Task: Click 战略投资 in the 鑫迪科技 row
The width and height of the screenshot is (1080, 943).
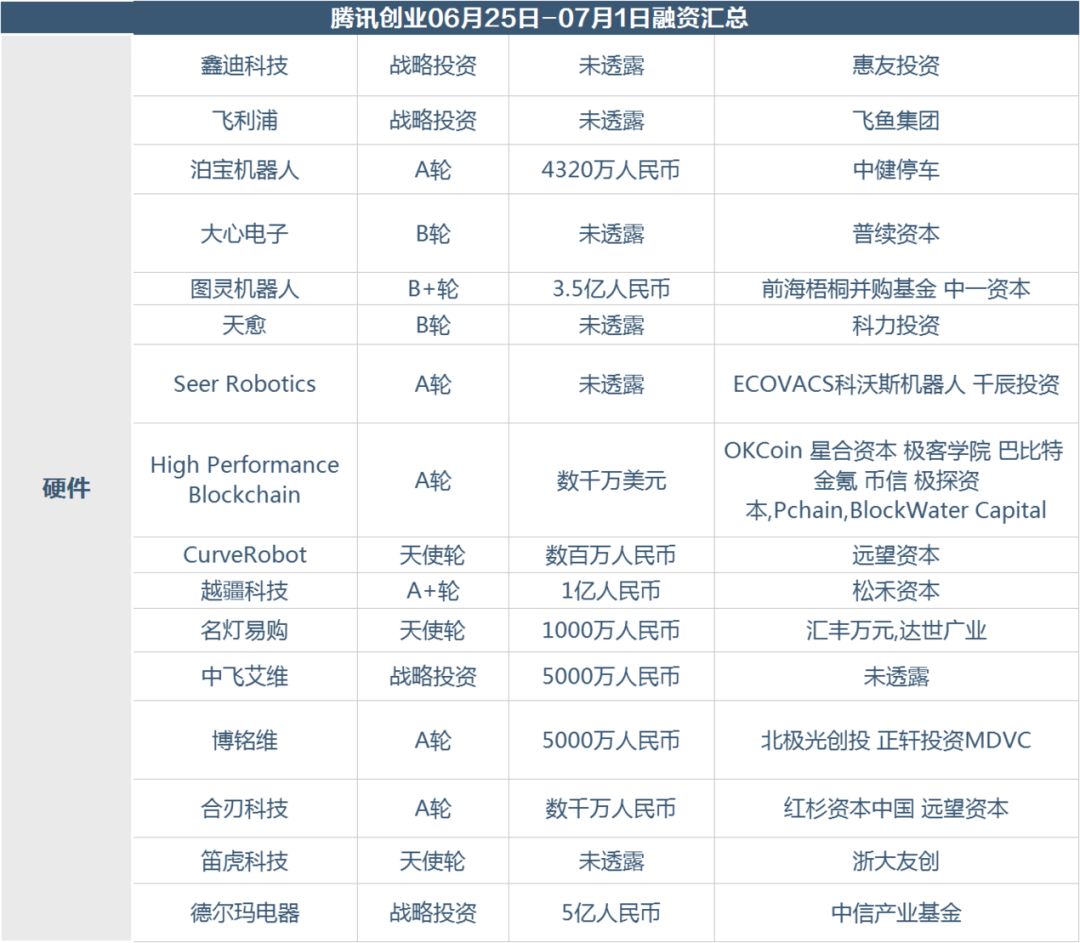Action: click(433, 66)
